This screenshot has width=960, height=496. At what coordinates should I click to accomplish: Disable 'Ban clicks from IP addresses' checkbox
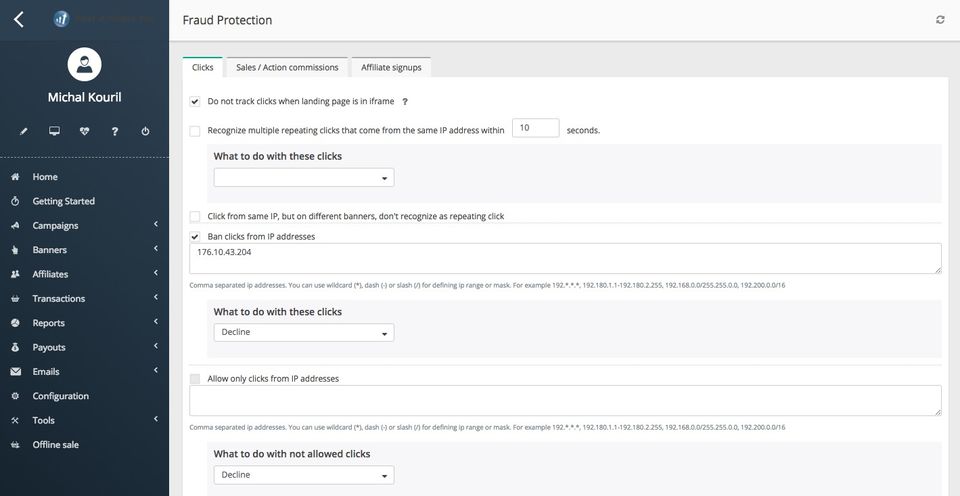(195, 237)
